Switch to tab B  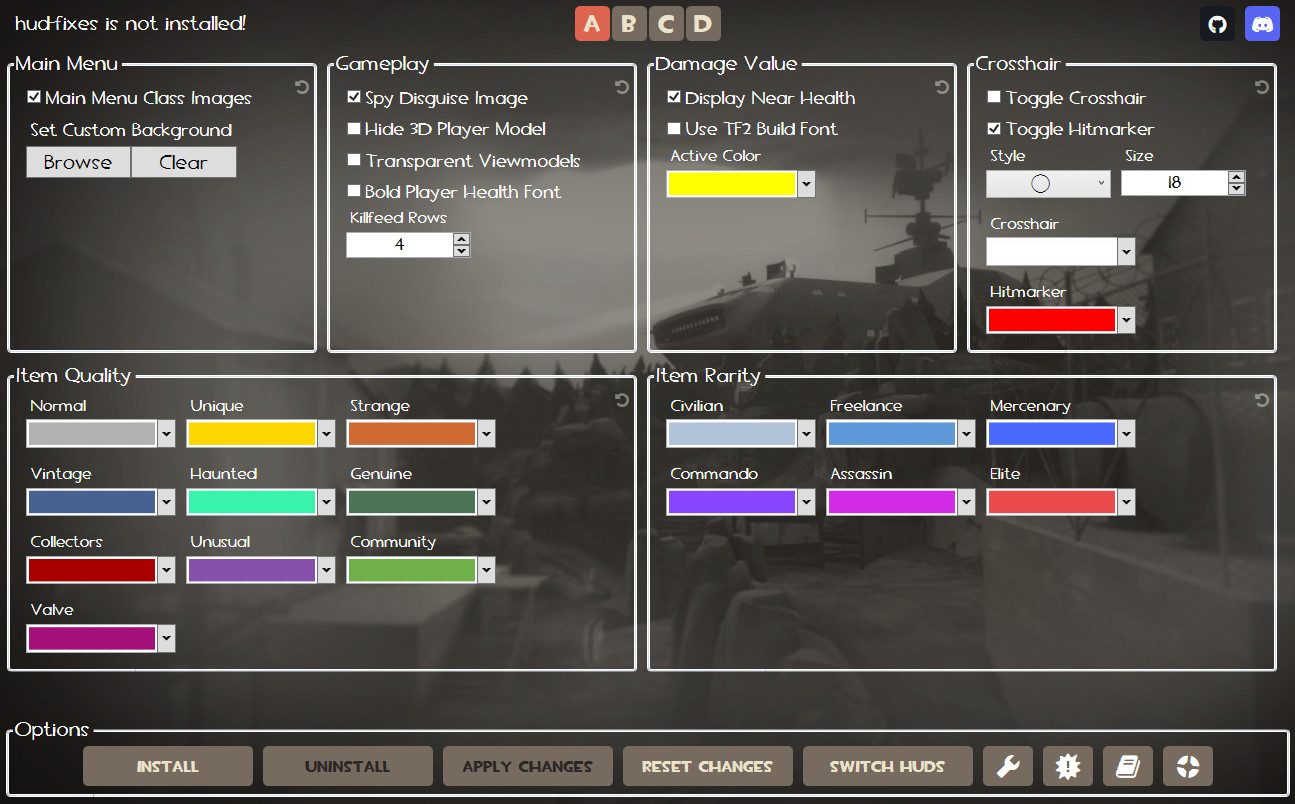629,23
